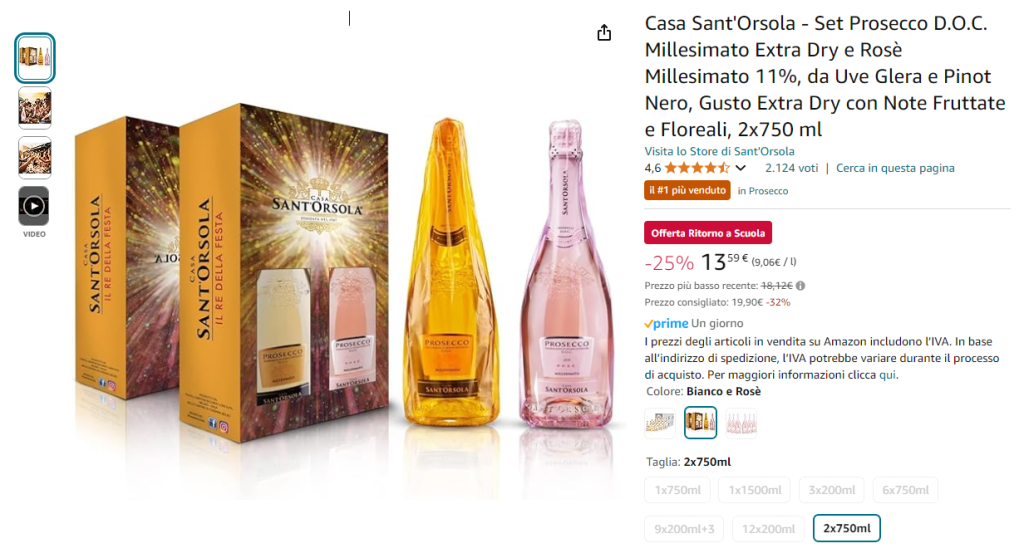Choose the all-rosé bottles color swatch
The width and height of the screenshot is (1024, 558).
click(741, 423)
